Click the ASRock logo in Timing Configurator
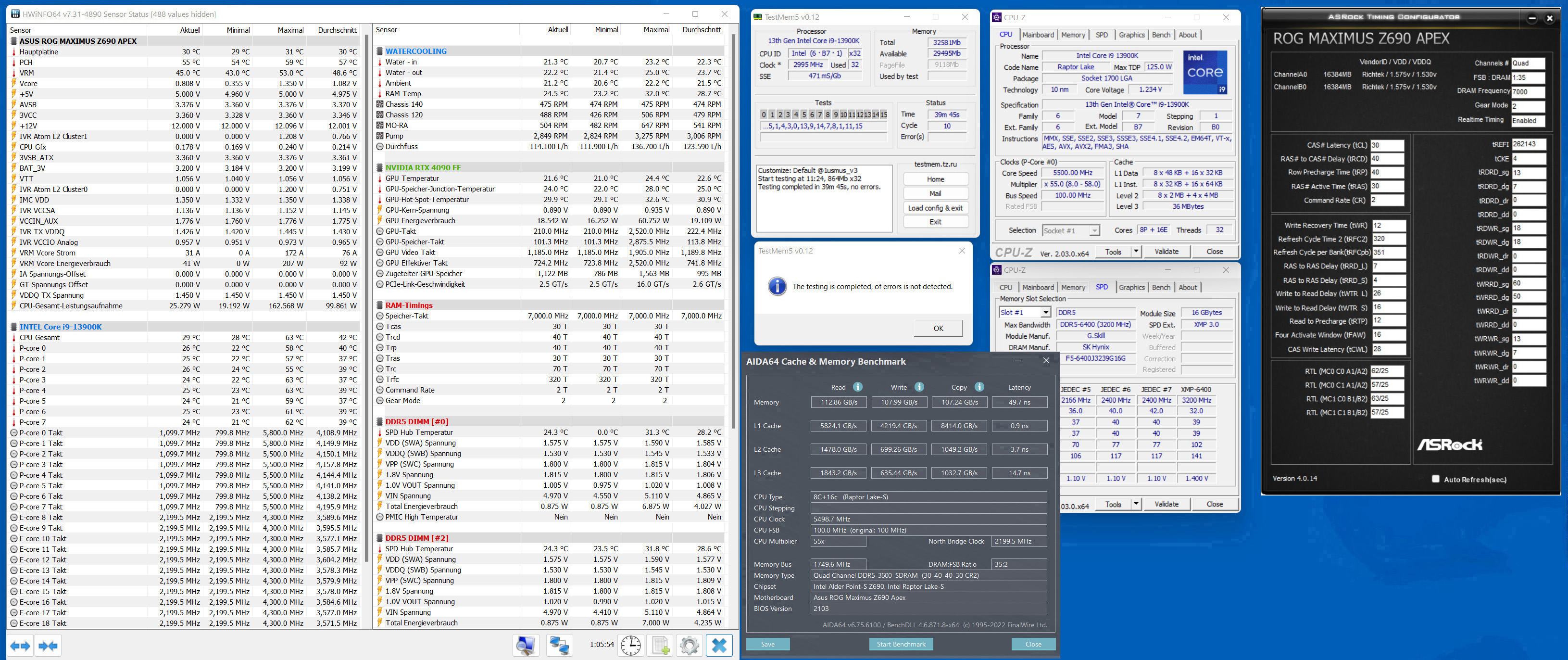Image resolution: width=1568 pixels, height=660 pixels. coord(1449,444)
